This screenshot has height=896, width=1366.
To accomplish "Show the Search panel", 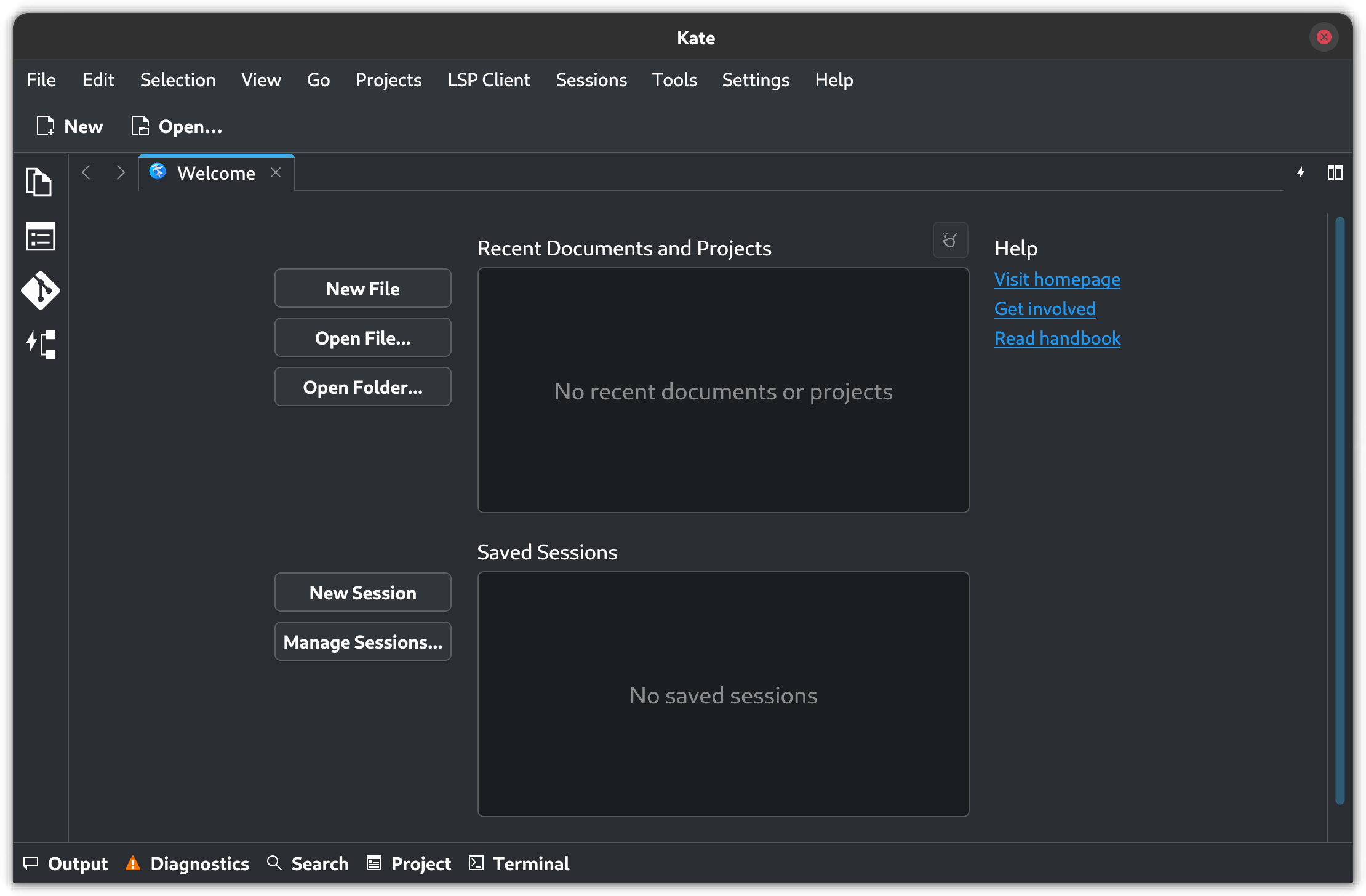I will pos(308,863).
